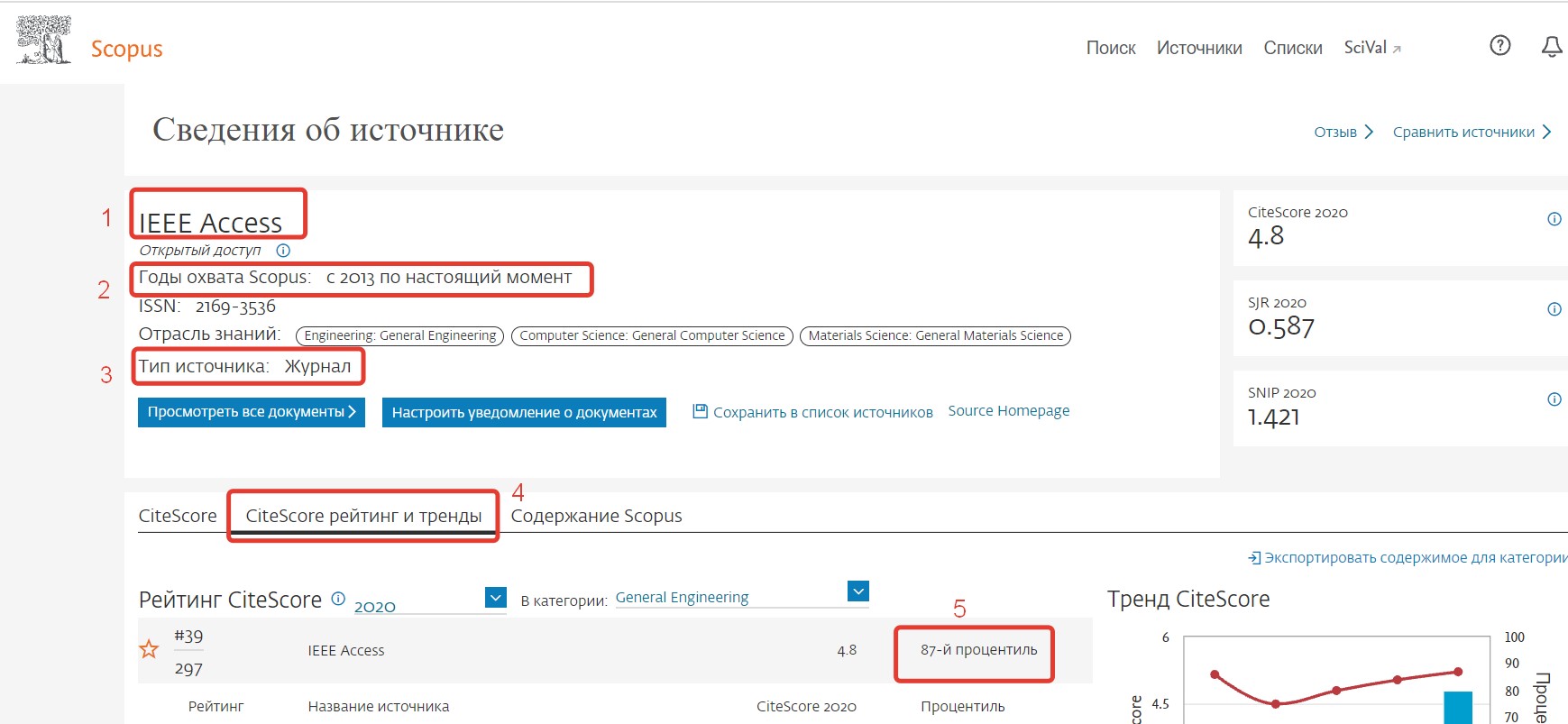Click the ISSN value 2169-3536
This screenshot has width=1568, height=724.
point(235,307)
